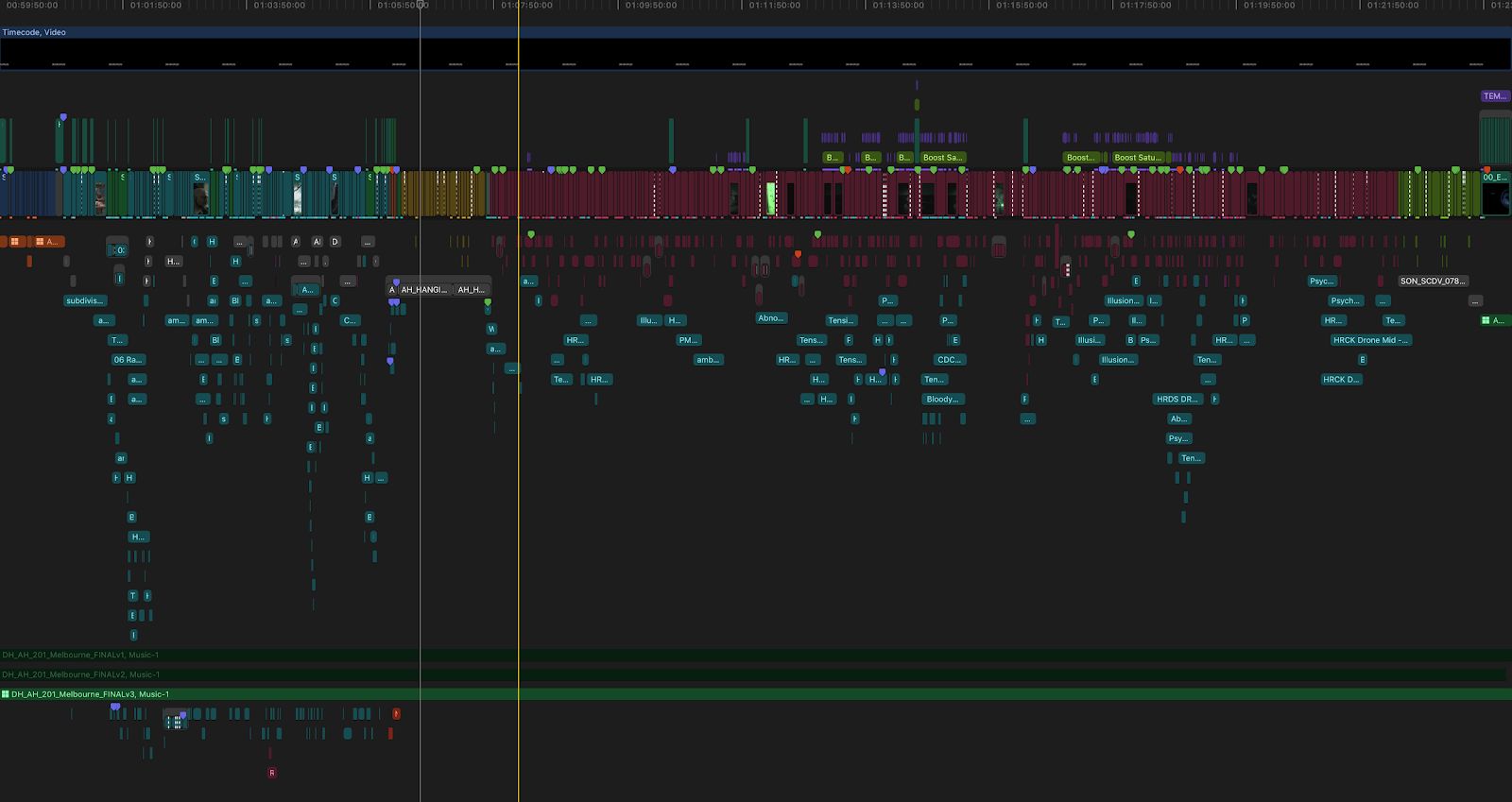Click the green icon beside DH_AH_201_Melbourne_FINALv3

coord(6,694)
